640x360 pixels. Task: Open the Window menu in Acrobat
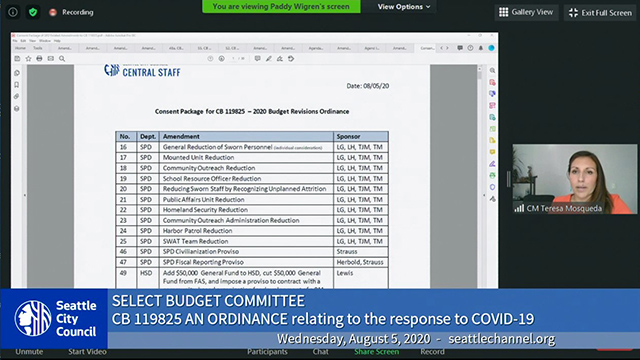click(x=45, y=41)
